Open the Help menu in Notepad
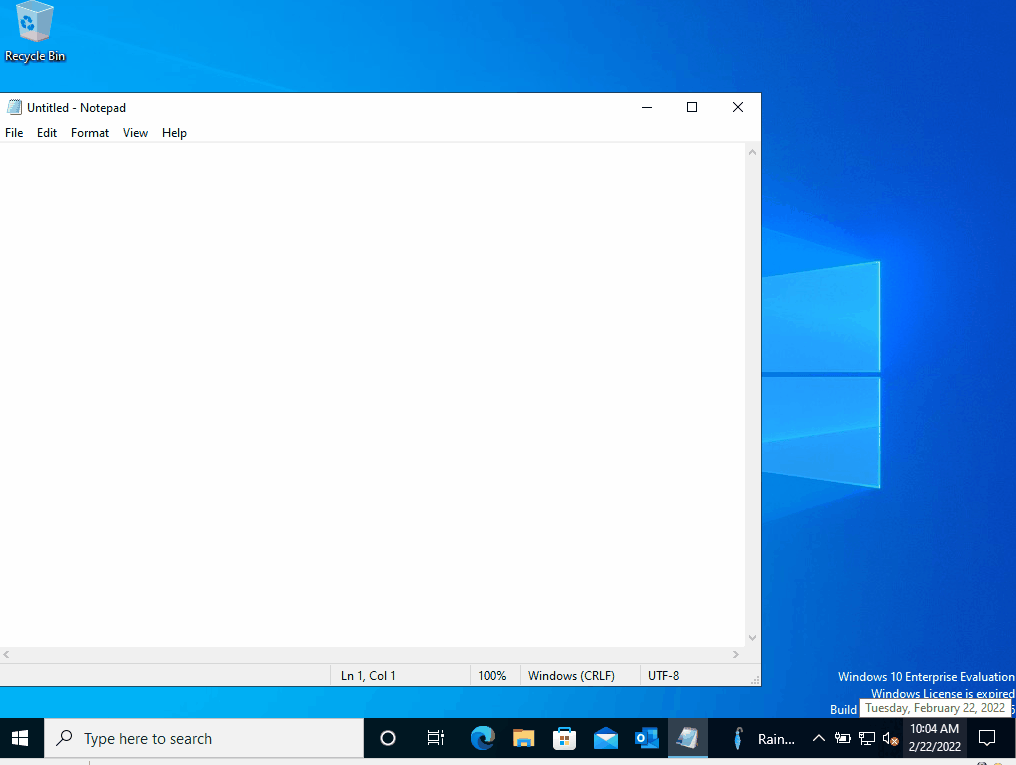Screen dimensions: 1016x765 tap(174, 133)
